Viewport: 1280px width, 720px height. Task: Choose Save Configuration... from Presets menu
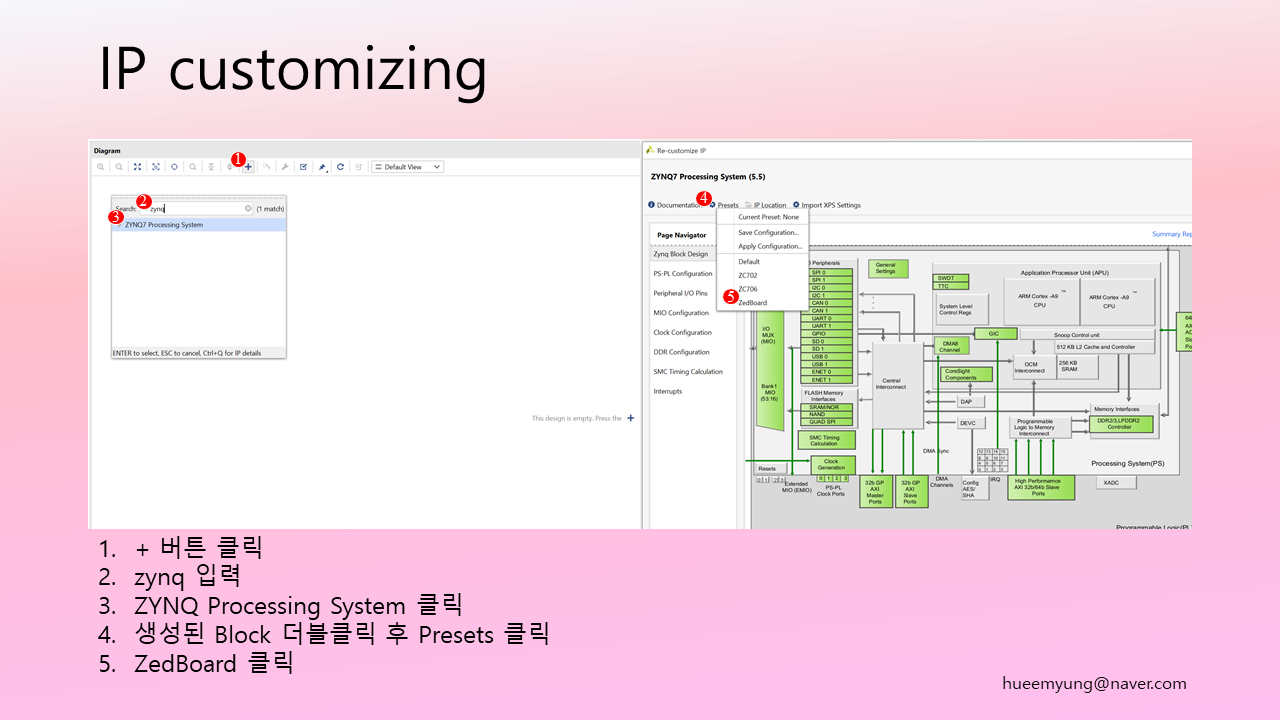click(768, 233)
